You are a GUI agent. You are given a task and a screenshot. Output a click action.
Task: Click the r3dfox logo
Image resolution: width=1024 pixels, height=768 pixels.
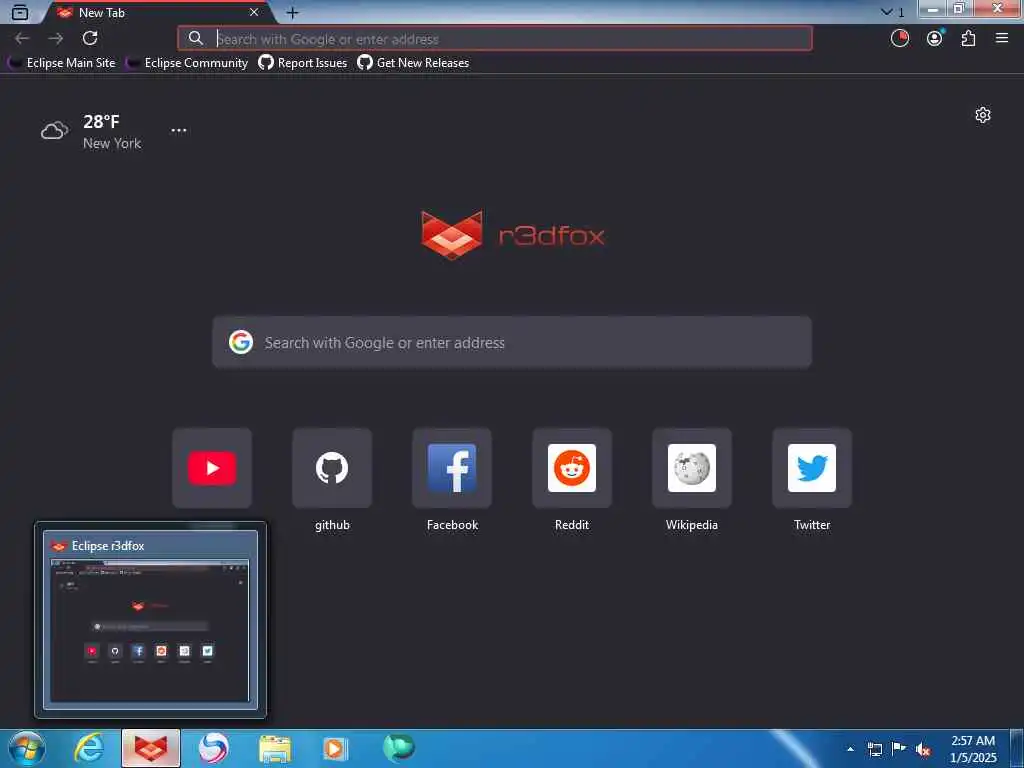[513, 235]
